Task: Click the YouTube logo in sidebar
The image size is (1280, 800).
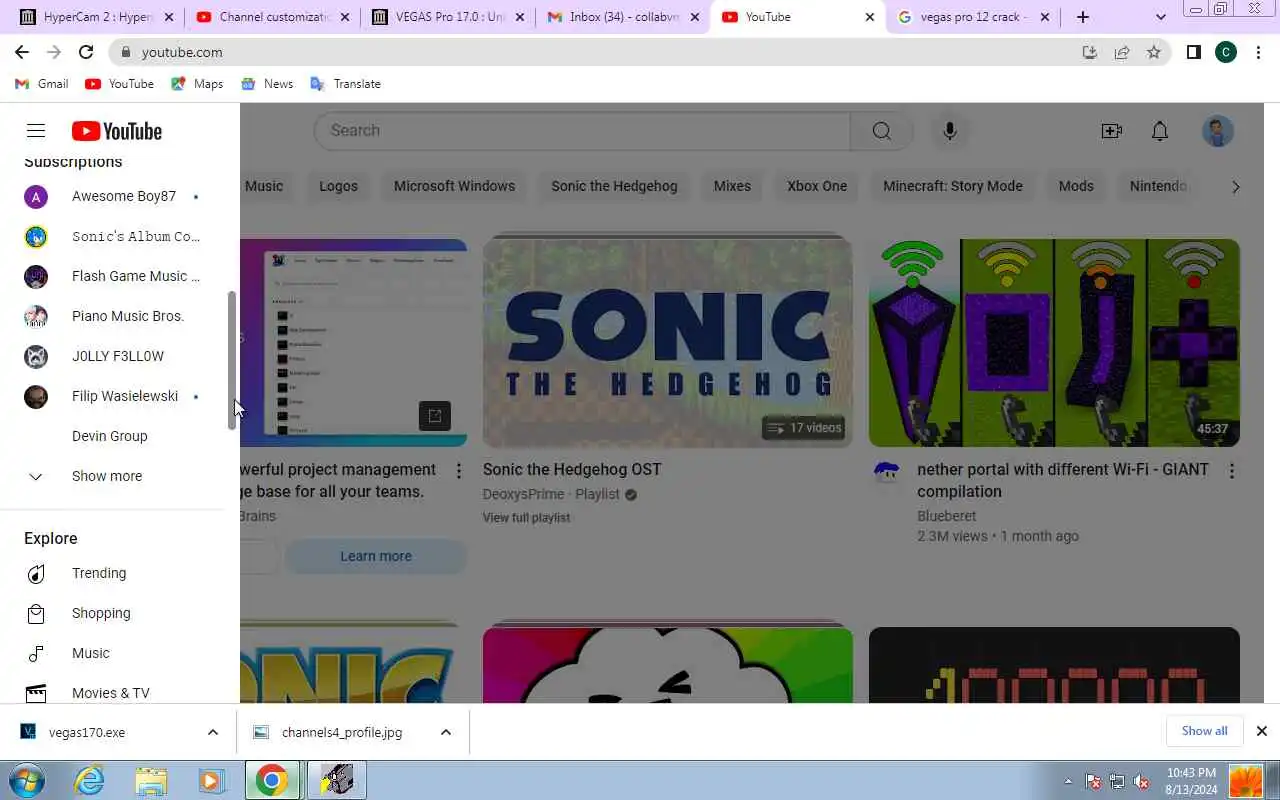Action: (x=117, y=131)
